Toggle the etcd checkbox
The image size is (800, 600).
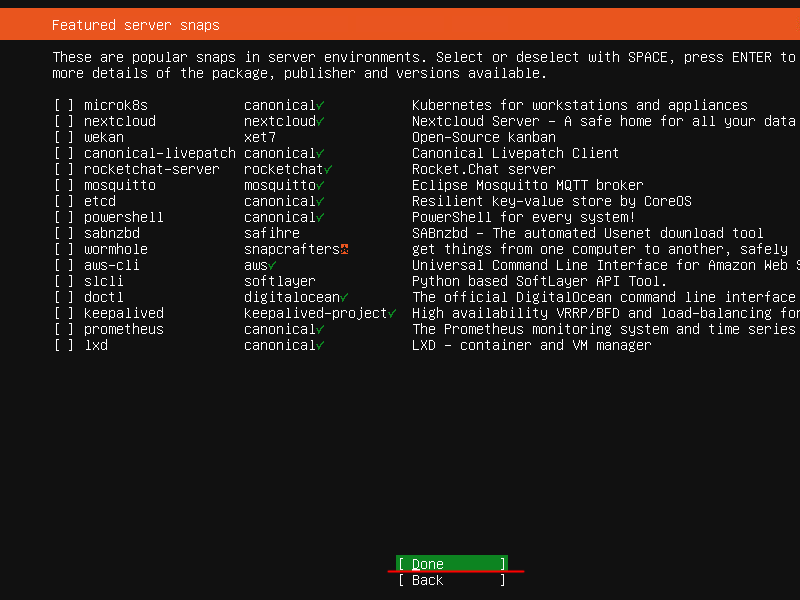pos(64,201)
